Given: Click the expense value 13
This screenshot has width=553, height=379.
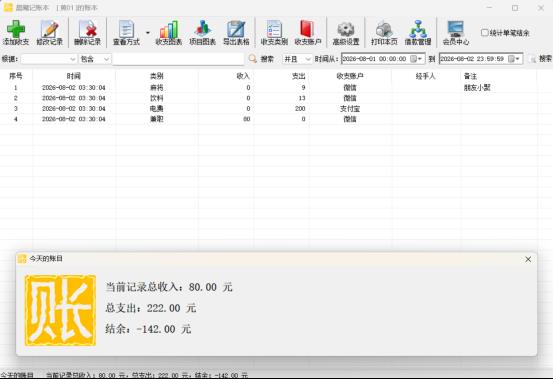Looking at the screenshot, I should tap(302, 98).
